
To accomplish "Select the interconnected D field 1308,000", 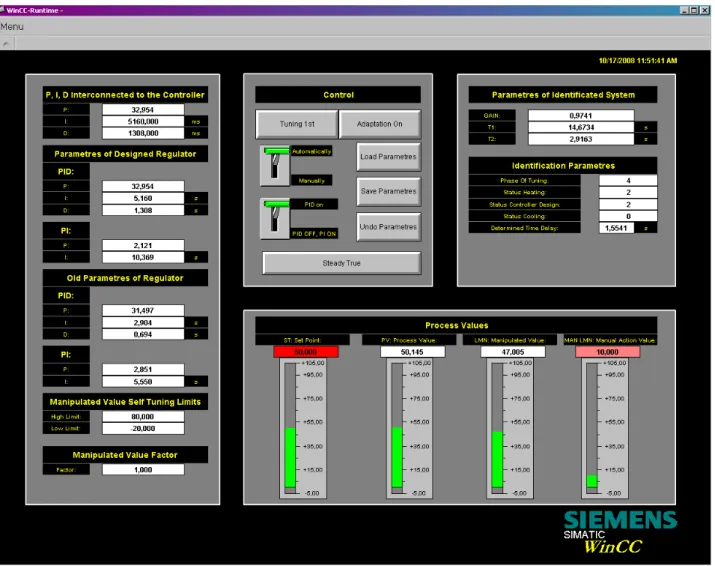I will 143,133.
